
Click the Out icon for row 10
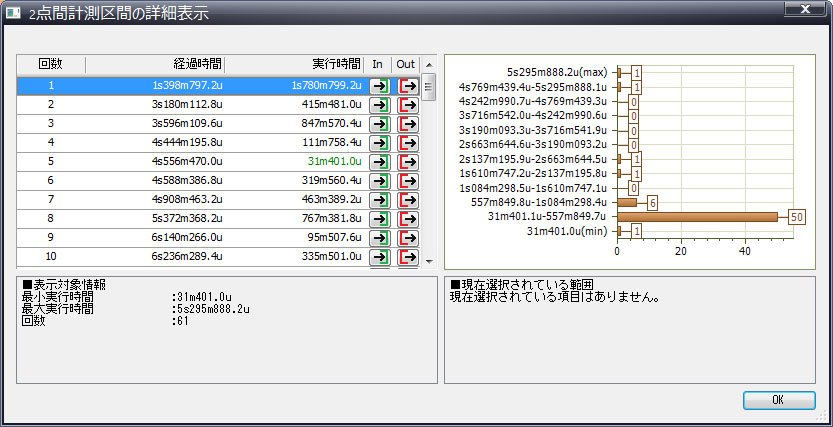pos(408,257)
